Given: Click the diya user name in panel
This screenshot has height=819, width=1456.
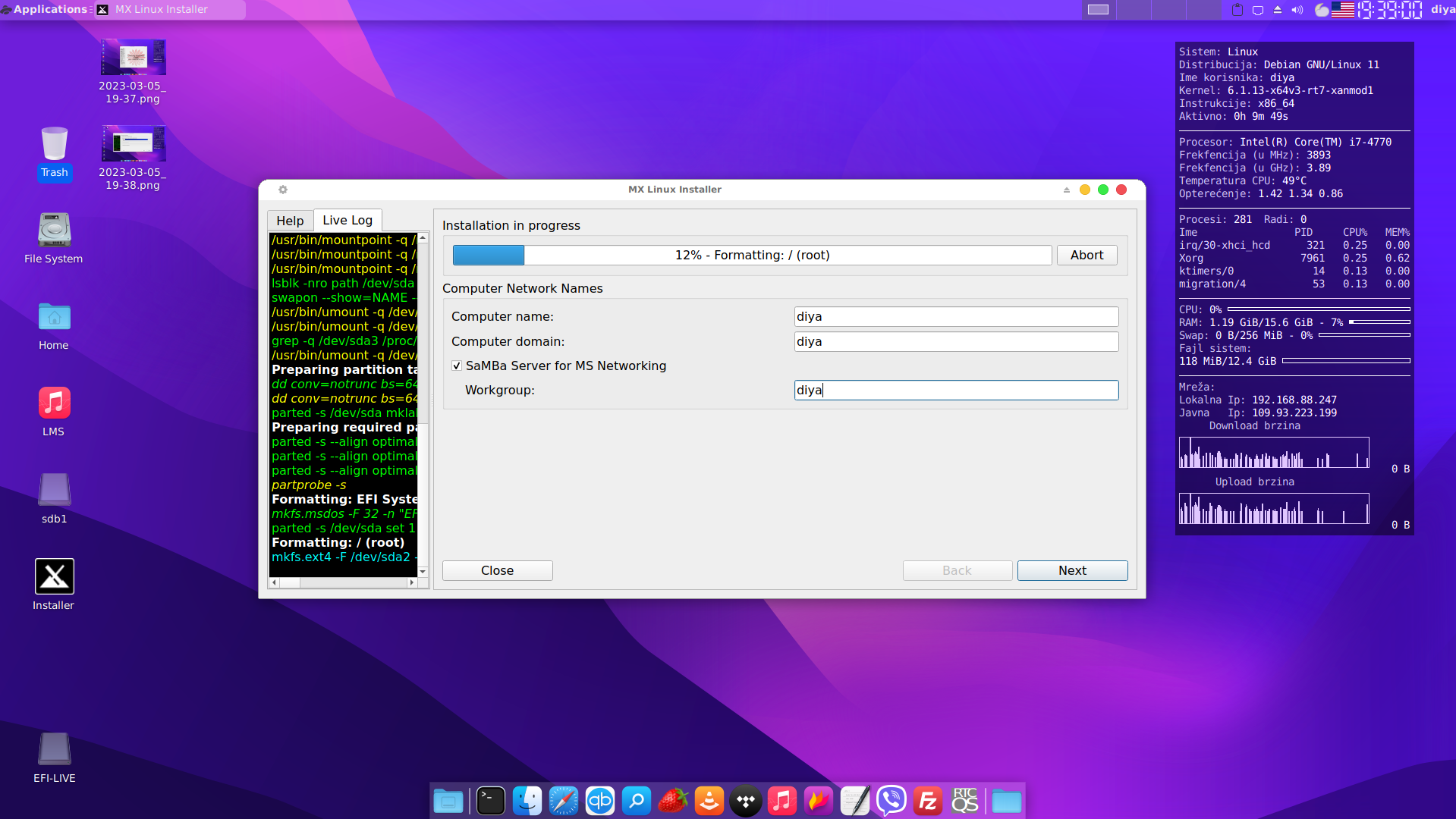Looking at the screenshot, I should click(x=1442, y=9).
